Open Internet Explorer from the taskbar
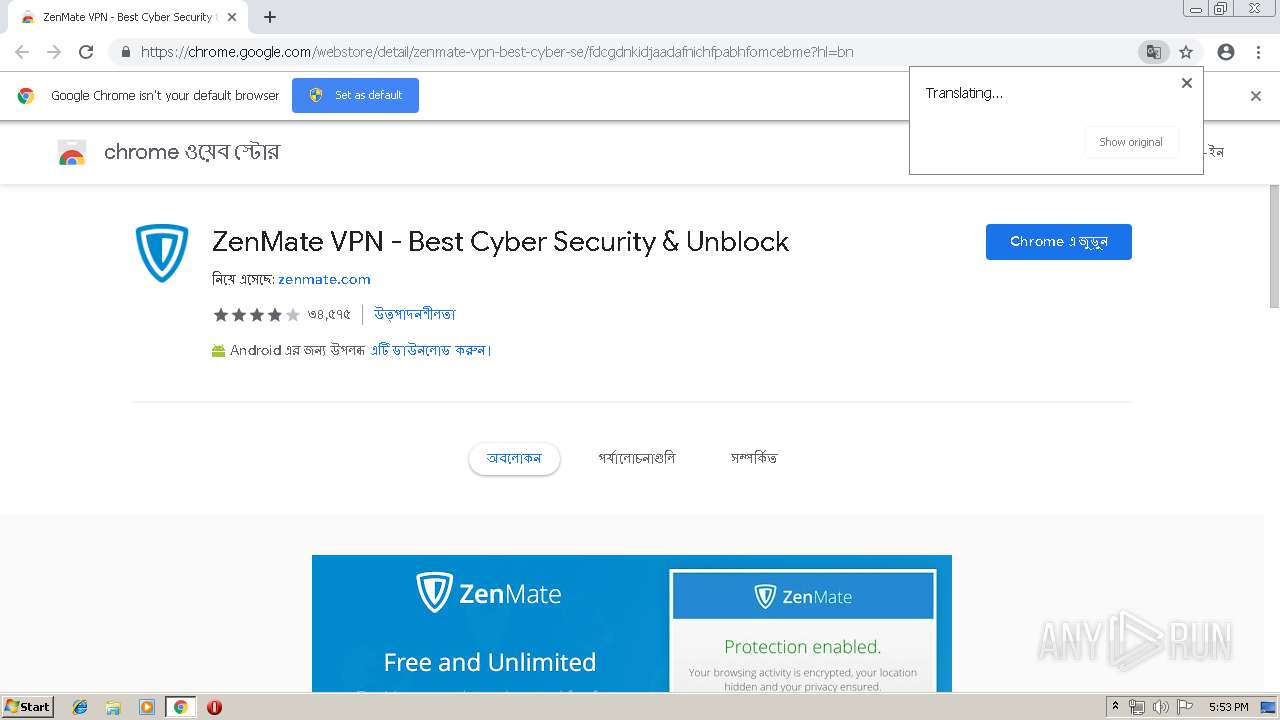1280x720 pixels. pyautogui.click(x=80, y=707)
